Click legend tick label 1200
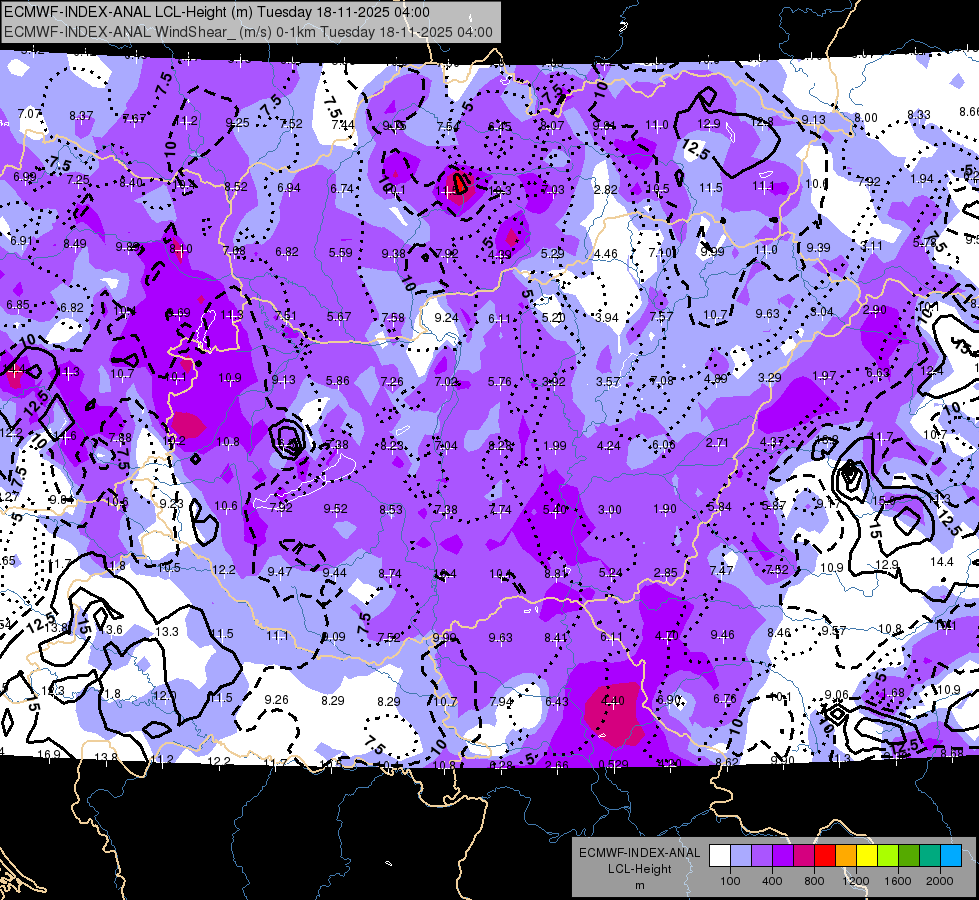This screenshot has height=900, width=979. pos(856,881)
